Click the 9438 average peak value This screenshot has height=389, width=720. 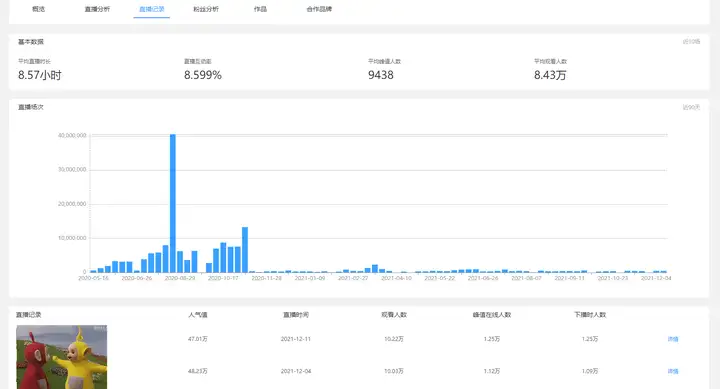coord(381,75)
